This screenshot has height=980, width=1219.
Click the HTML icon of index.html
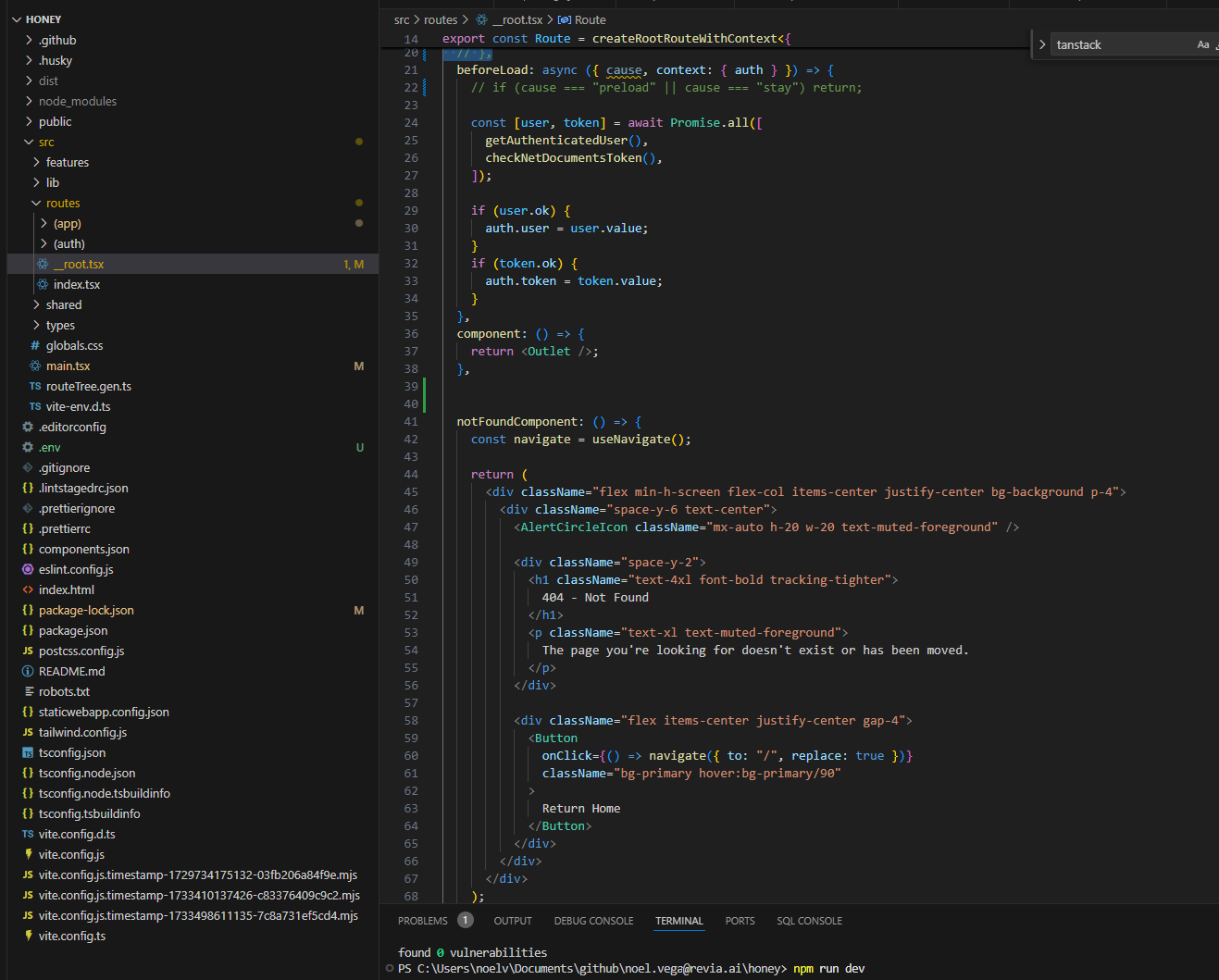[28, 589]
